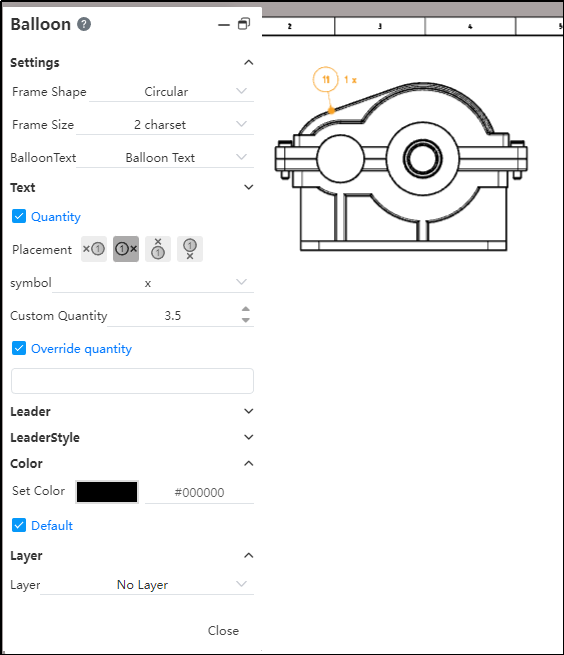The width and height of the screenshot is (564, 655).
Task: Expand the Leader section
Action: pyautogui.click(x=132, y=411)
